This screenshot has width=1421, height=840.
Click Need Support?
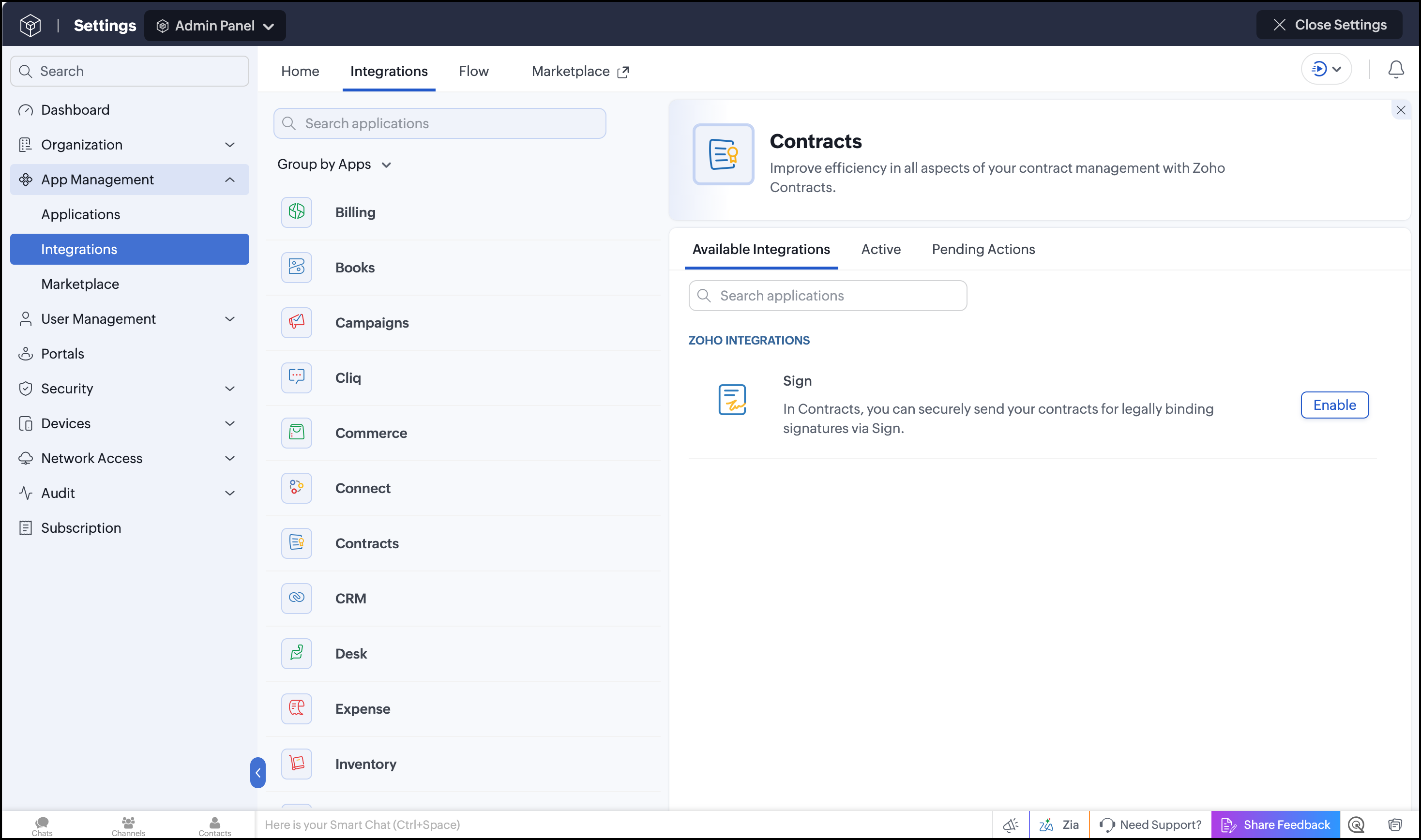(1150, 825)
